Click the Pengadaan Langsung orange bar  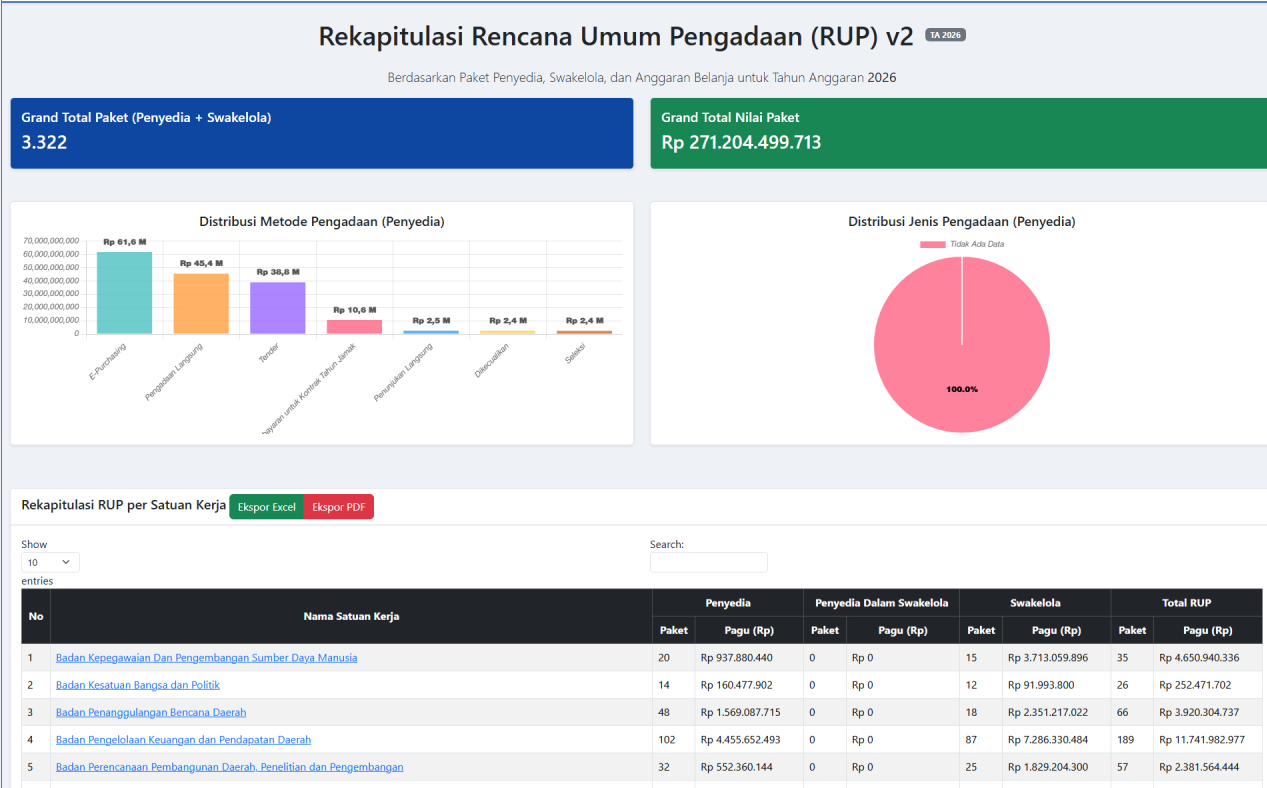pyautogui.click(x=201, y=304)
